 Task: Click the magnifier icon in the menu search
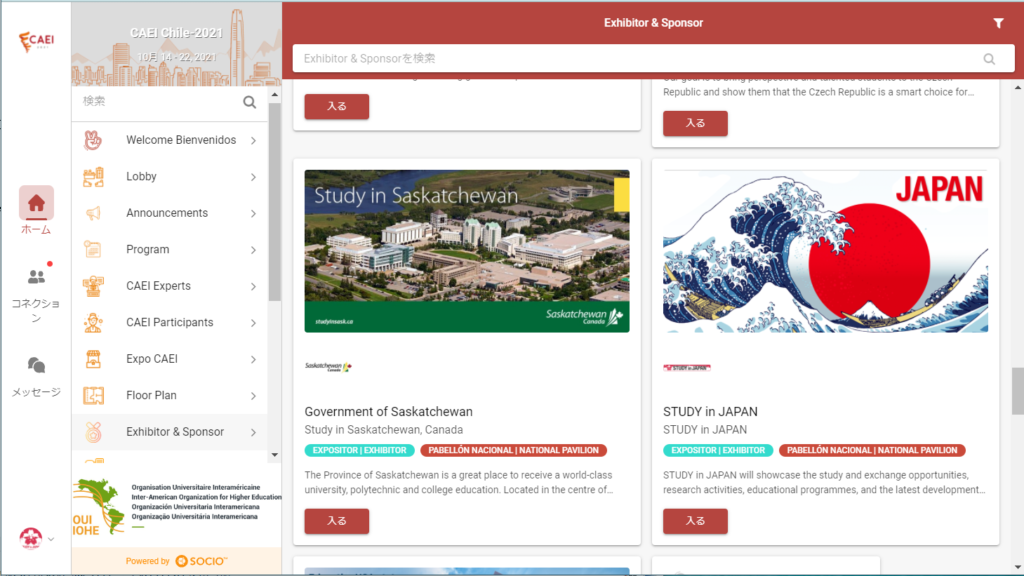click(x=249, y=102)
